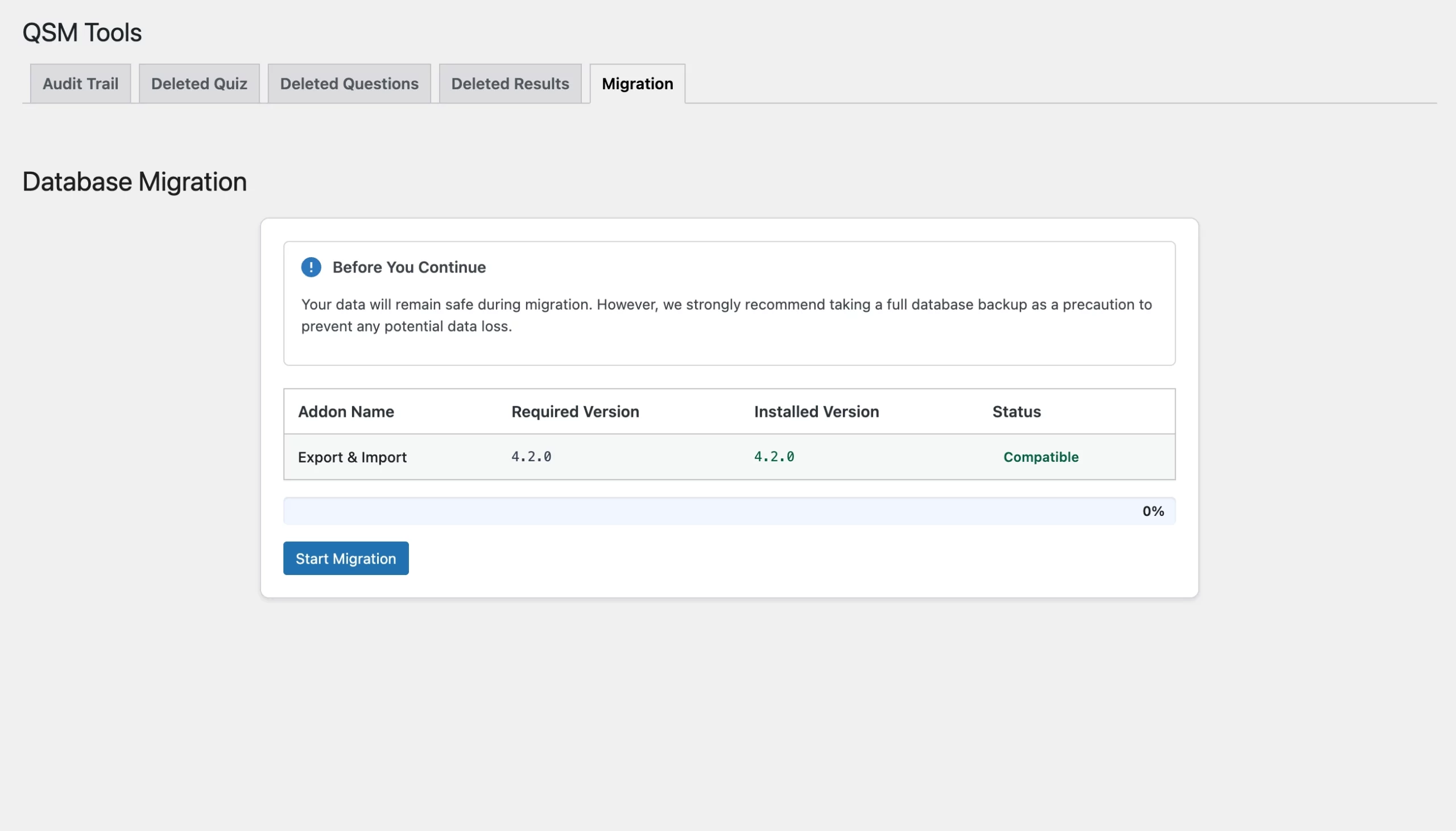The image size is (1456, 831).
Task: Click the Installed Version column header
Action: [815, 411]
